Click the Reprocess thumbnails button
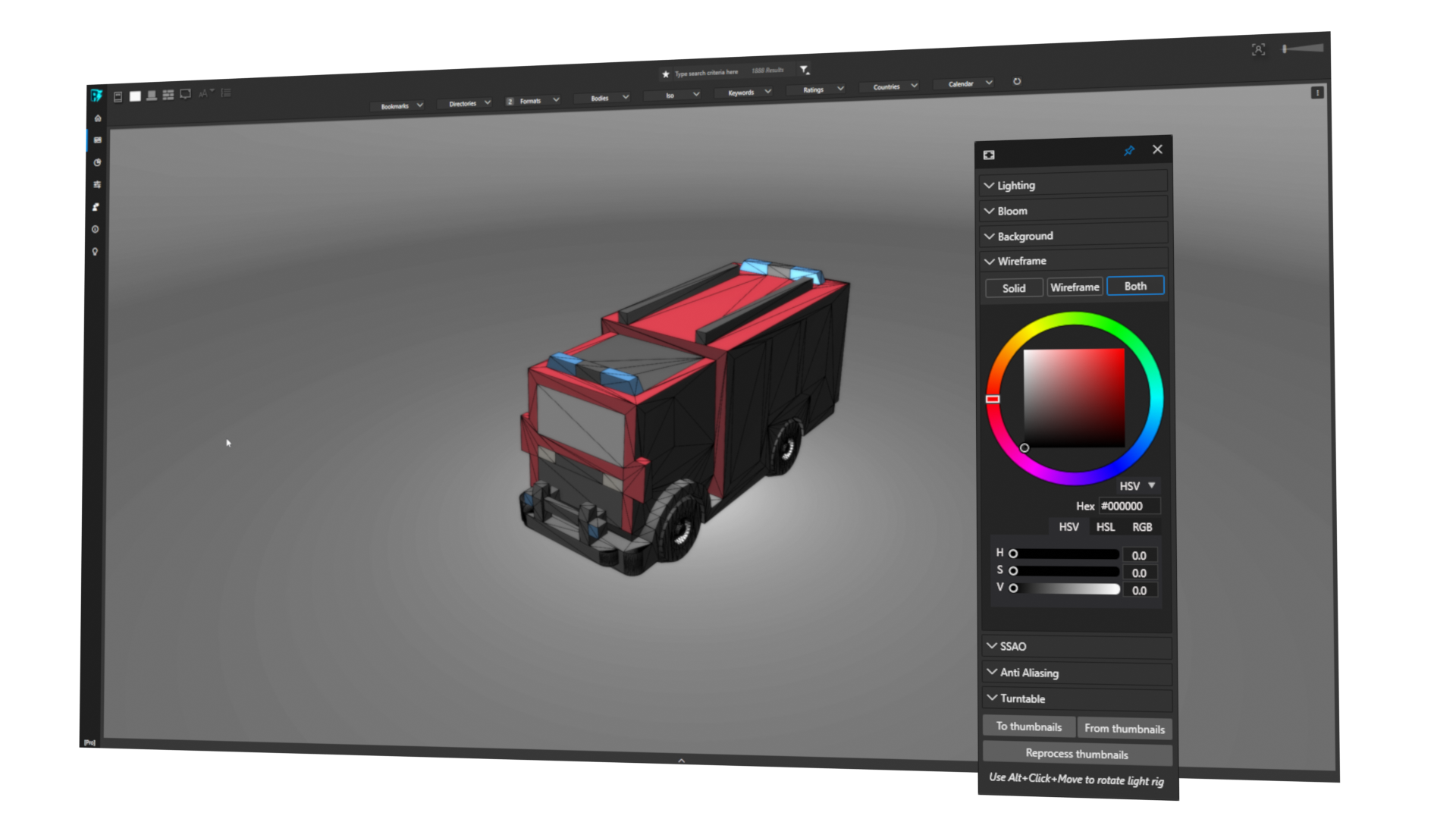 (1077, 754)
